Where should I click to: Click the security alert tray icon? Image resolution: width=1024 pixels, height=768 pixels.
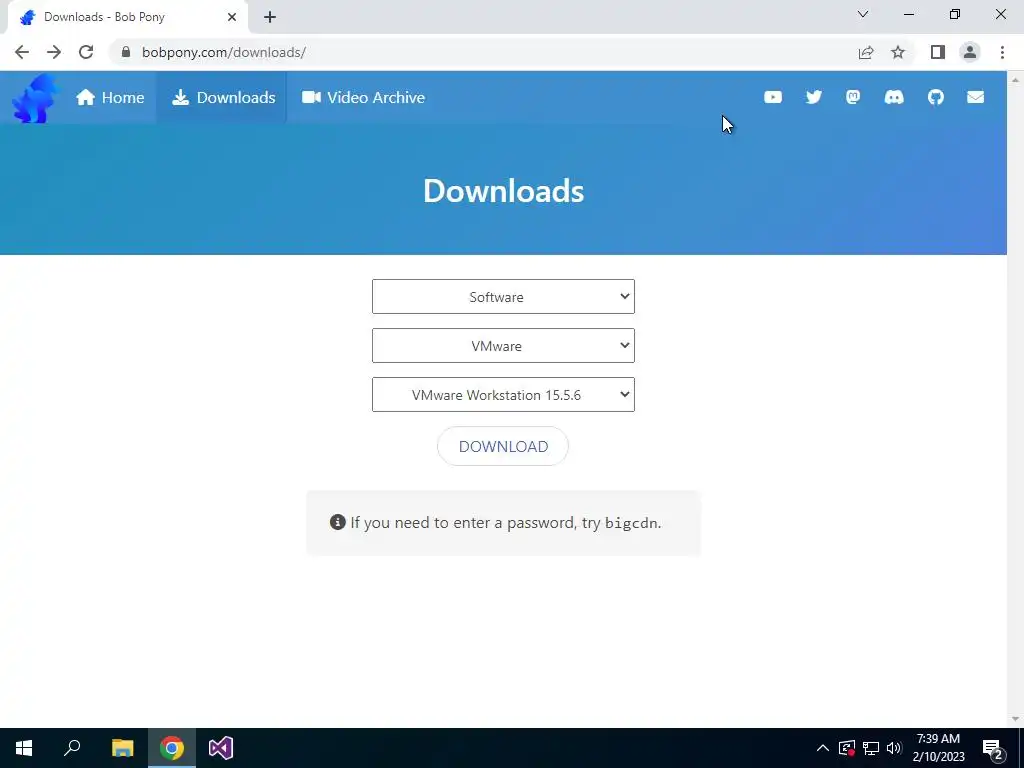(x=847, y=748)
